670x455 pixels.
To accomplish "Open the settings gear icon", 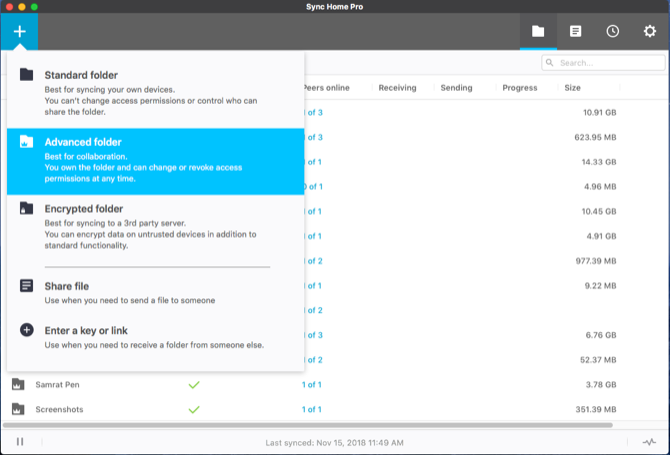I will pos(649,31).
